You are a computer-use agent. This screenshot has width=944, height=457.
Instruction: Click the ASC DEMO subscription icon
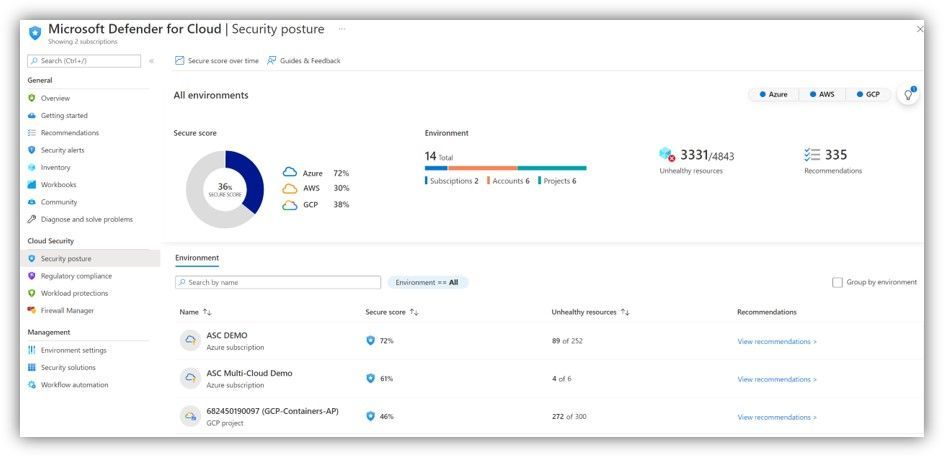click(x=190, y=340)
